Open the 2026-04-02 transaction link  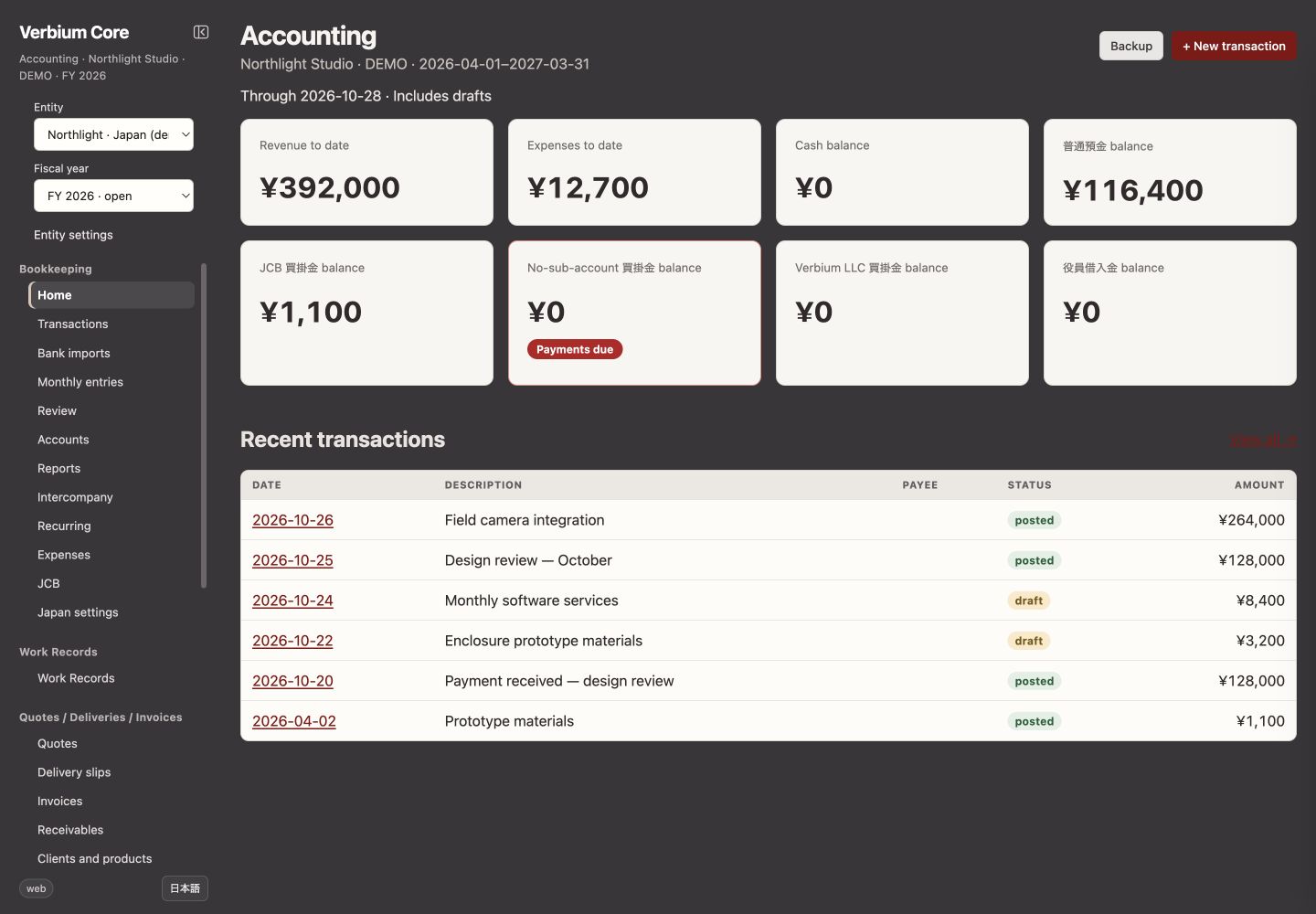point(294,721)
